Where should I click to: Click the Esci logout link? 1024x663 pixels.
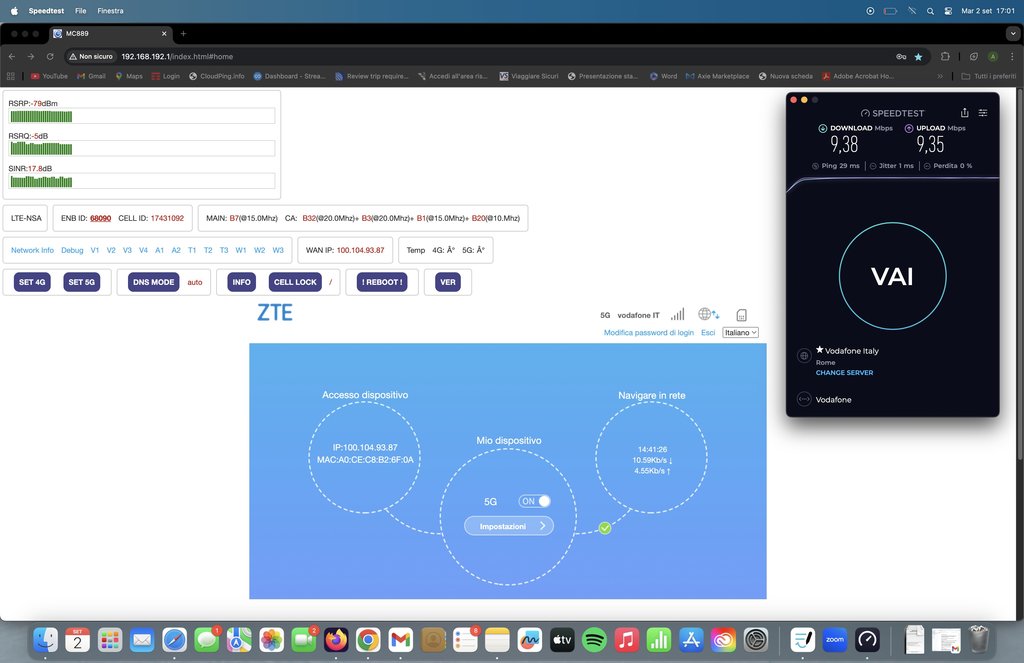tap(708, 332)
